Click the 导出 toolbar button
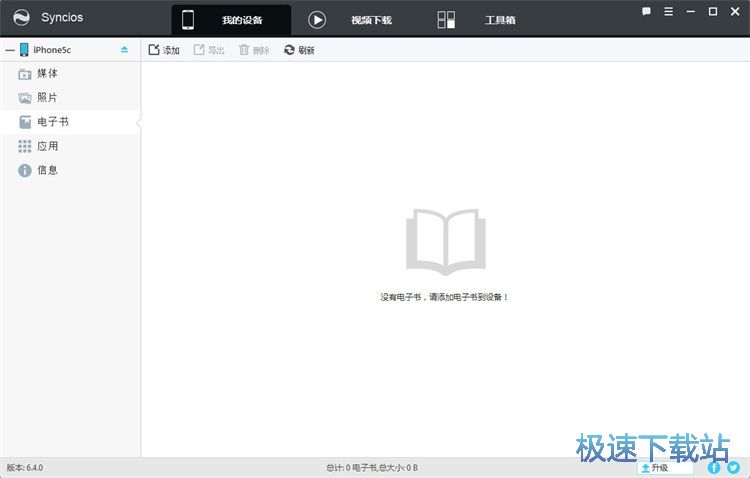 [209, 50]
